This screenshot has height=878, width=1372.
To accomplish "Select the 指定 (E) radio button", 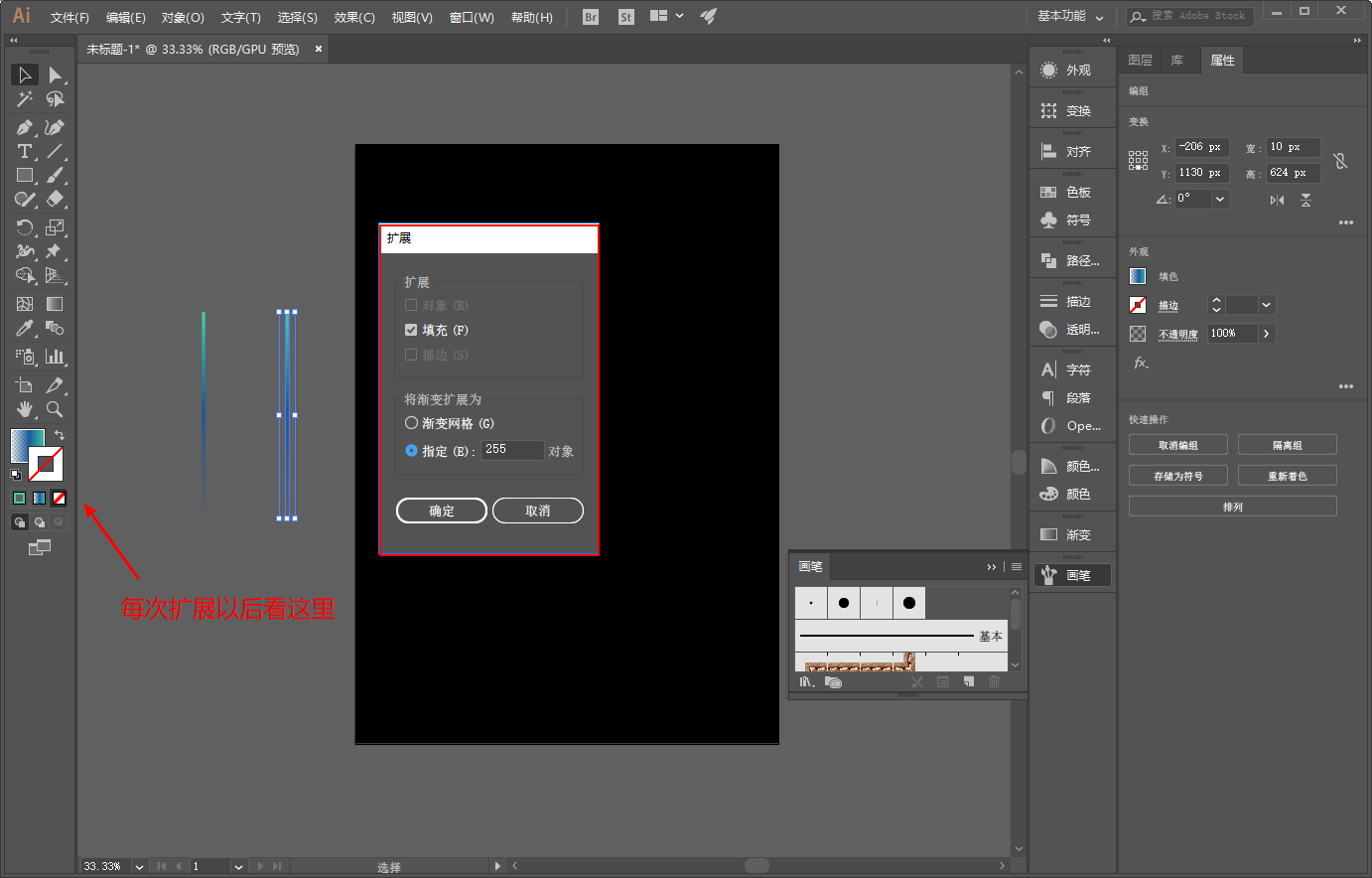I will click(411, 450).
